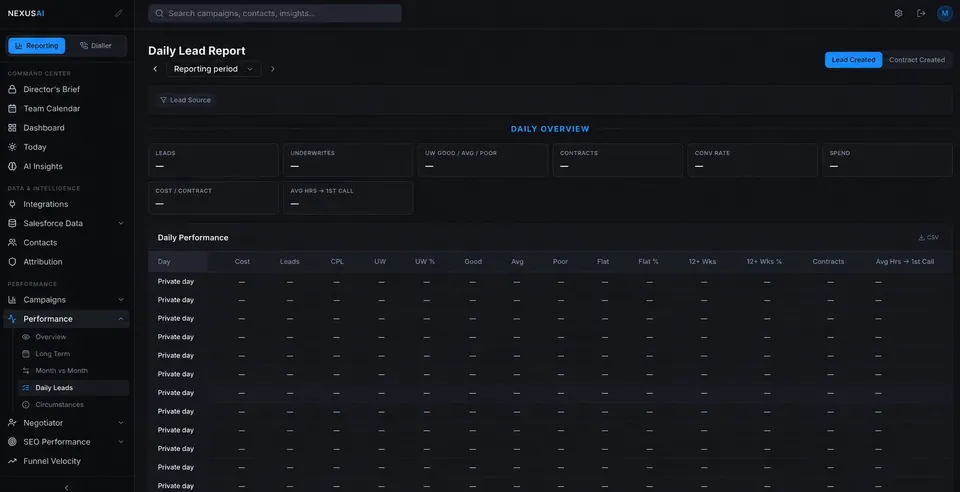Image resolution: width=960 pixels, height=492 pixels.
Task: Click the Month vs Month swap icon
Action: pos(26,371)
